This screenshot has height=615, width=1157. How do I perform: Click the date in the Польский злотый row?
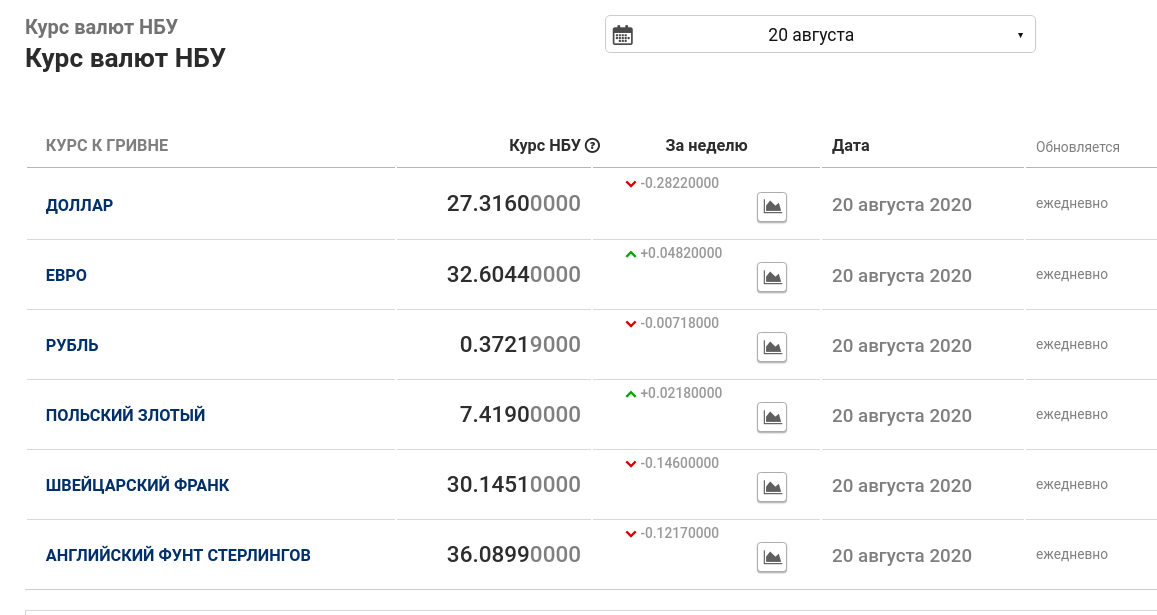point(902,416)
